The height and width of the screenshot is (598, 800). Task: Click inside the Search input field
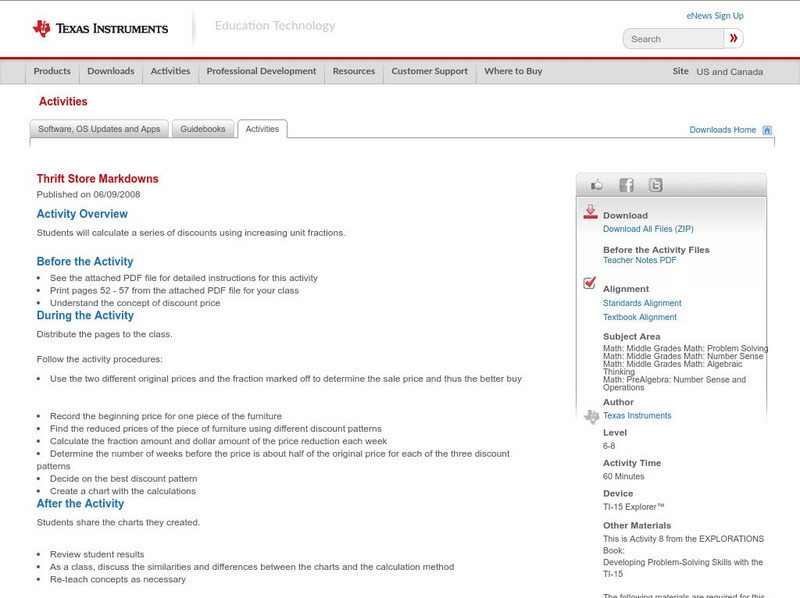674,39
